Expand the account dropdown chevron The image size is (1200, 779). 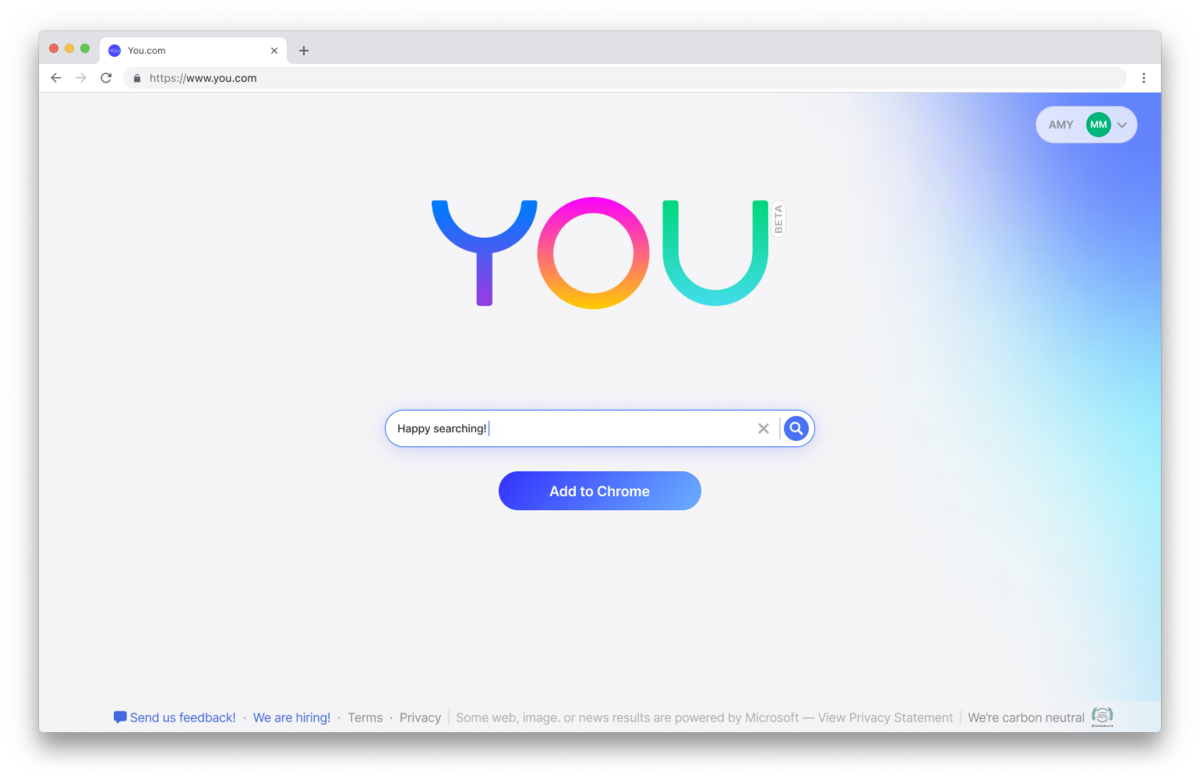click(x=1122, y=125)
